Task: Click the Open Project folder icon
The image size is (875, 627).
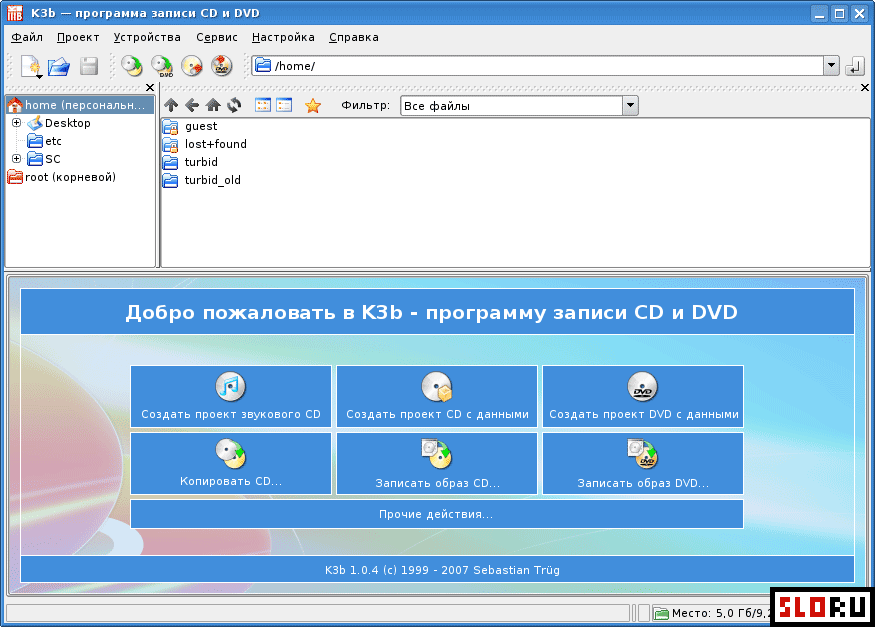Action: (59, 66)
